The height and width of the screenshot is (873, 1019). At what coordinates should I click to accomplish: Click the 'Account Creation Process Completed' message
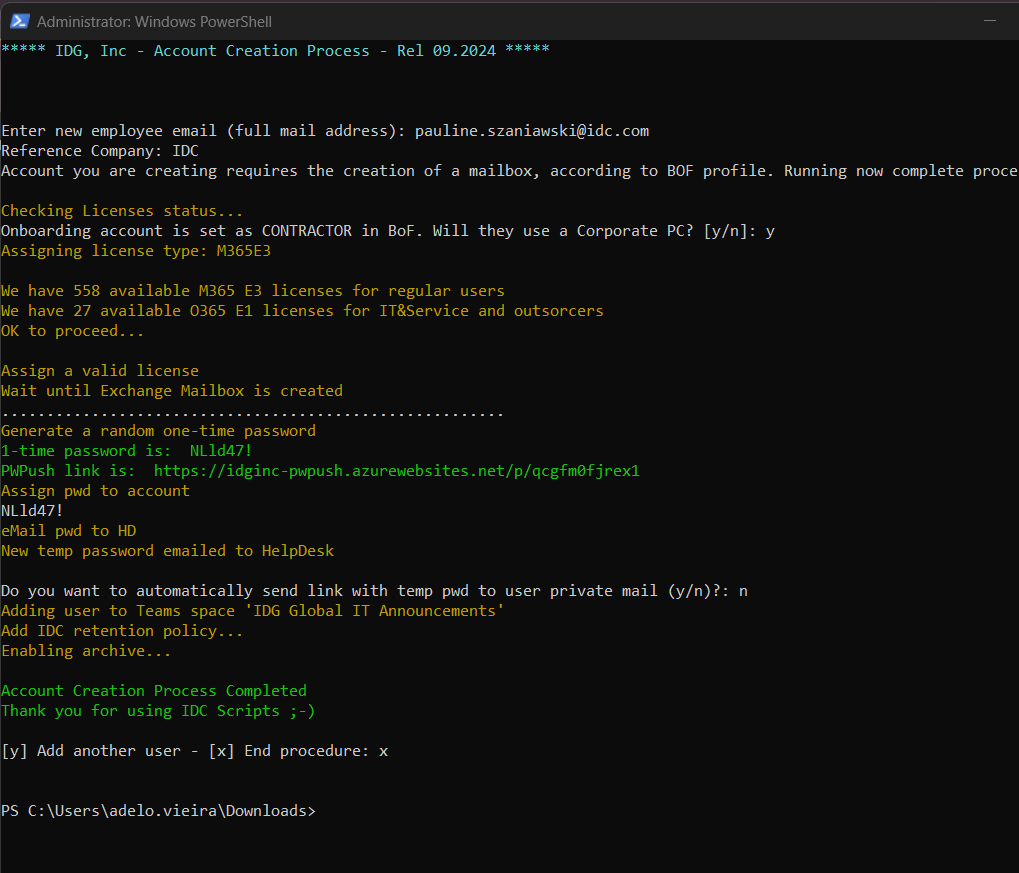[x=154, y=691]
